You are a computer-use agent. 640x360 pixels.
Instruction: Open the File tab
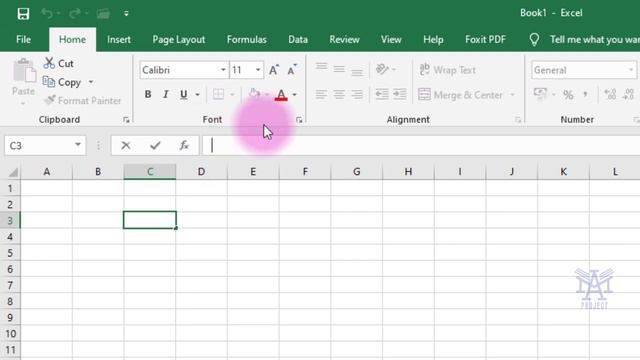click(23, 40)
